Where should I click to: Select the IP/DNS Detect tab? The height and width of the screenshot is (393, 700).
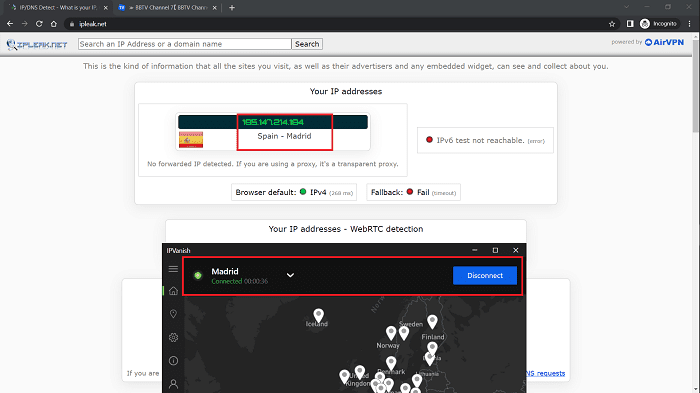click(x=57, y=8)
